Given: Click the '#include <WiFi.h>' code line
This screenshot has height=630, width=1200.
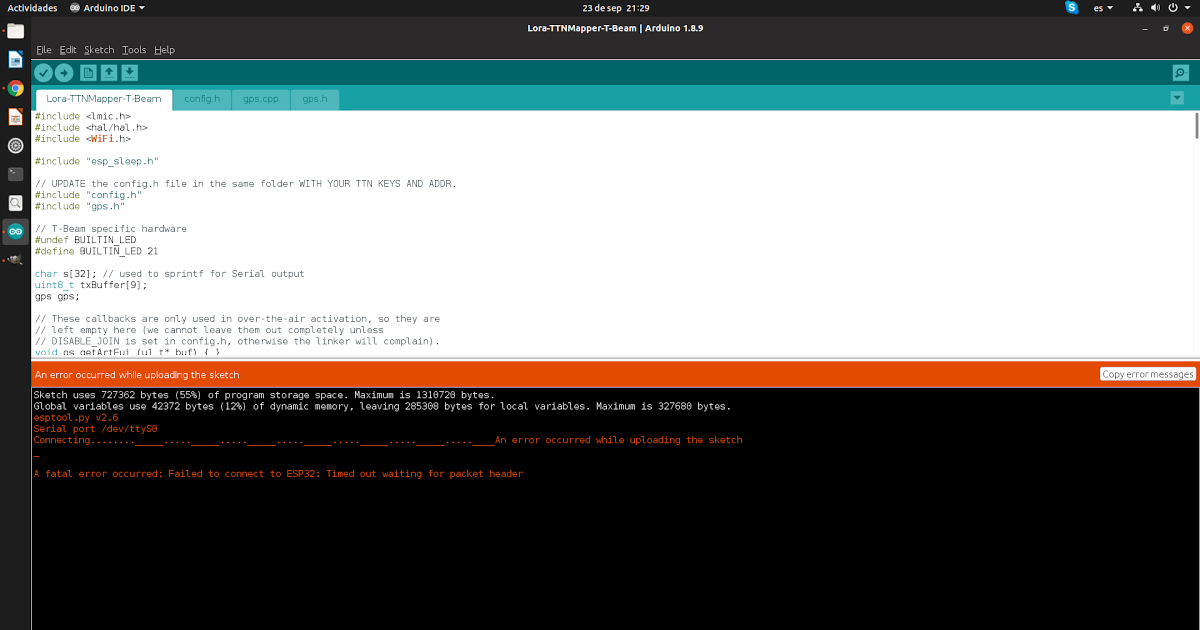Looking at the screenshot, I should [x=83, y=139].
